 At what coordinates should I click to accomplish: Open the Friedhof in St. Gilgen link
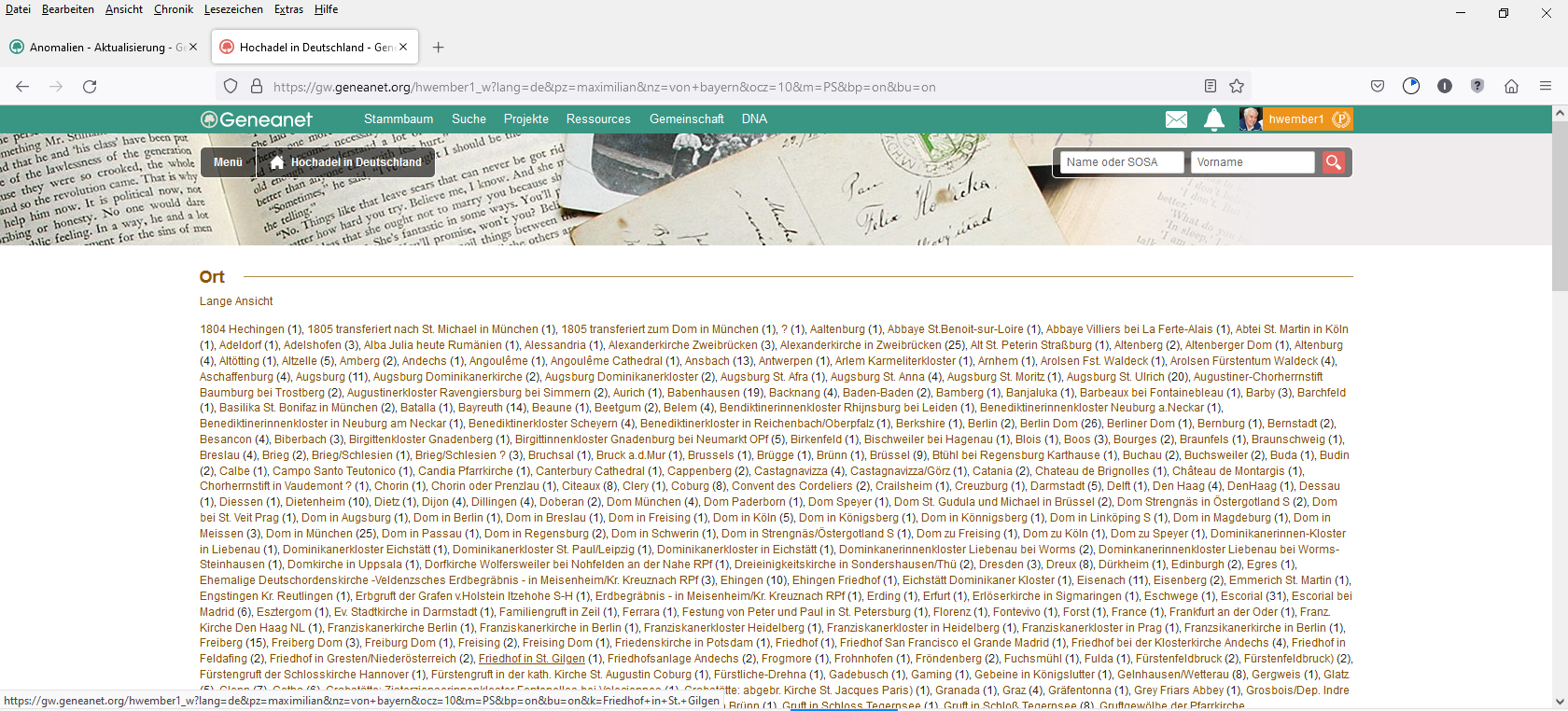tap(532, 659)
